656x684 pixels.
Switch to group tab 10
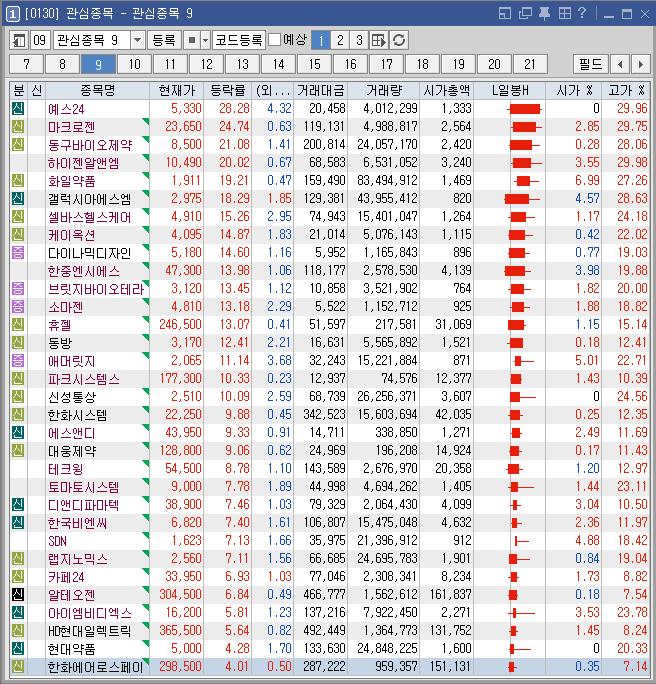[x=135, y=65]
